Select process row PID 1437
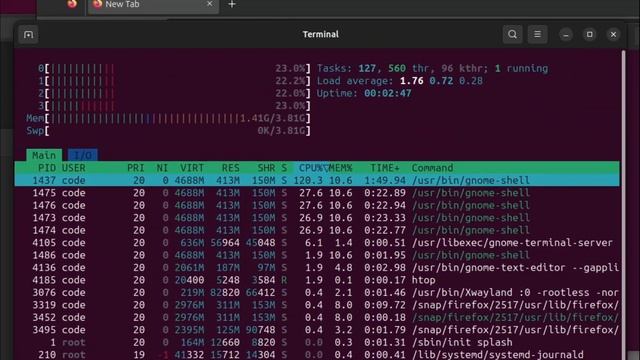640x360 pixels. [x=317, y=180]
